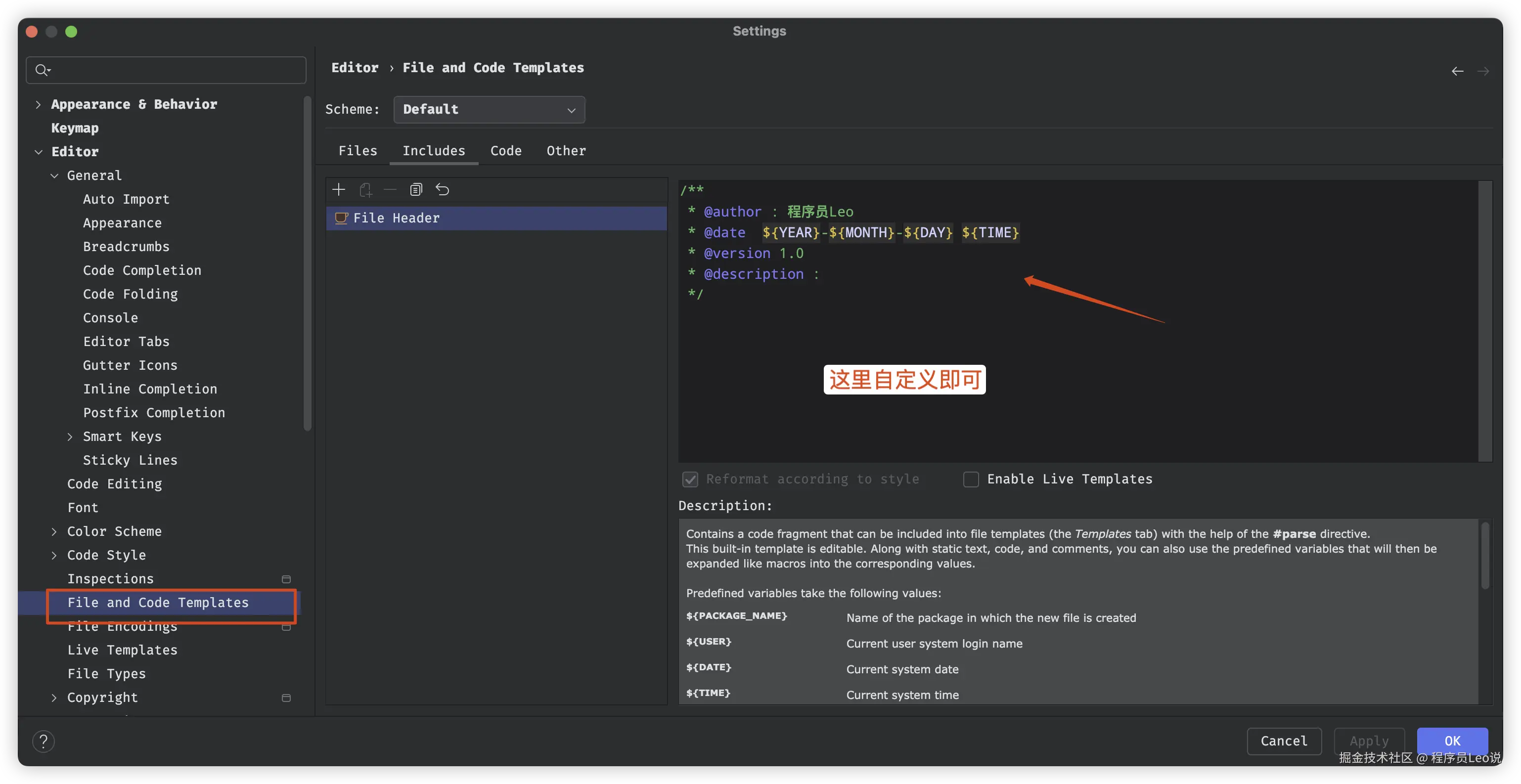Expand Code Style node
The height and width of the screenshot is (784, 1521).
tap(54, 556)
